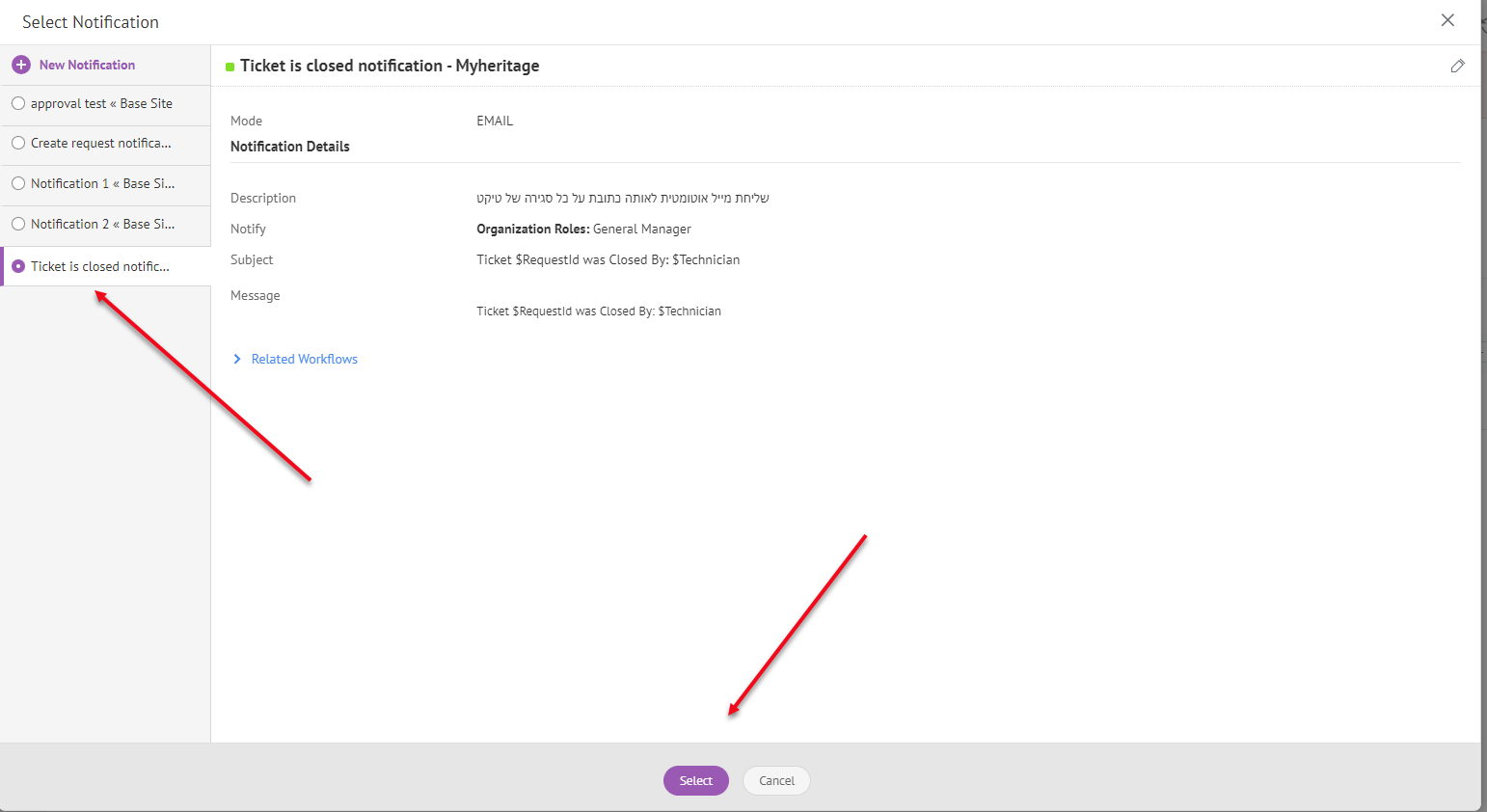Click the pencil edit icon

pos(1457,66)
